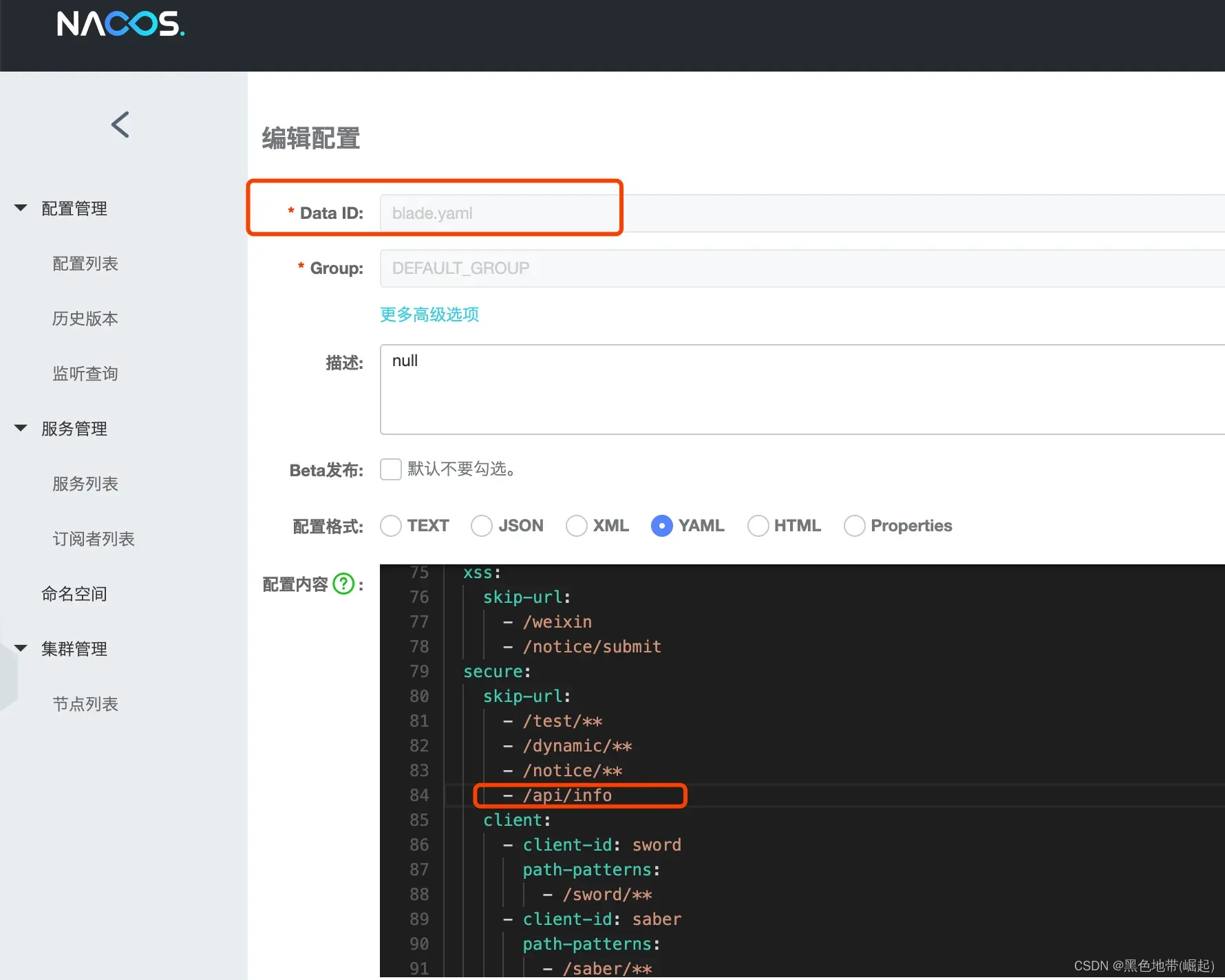Click the NACOS logo

pos(120,25)
